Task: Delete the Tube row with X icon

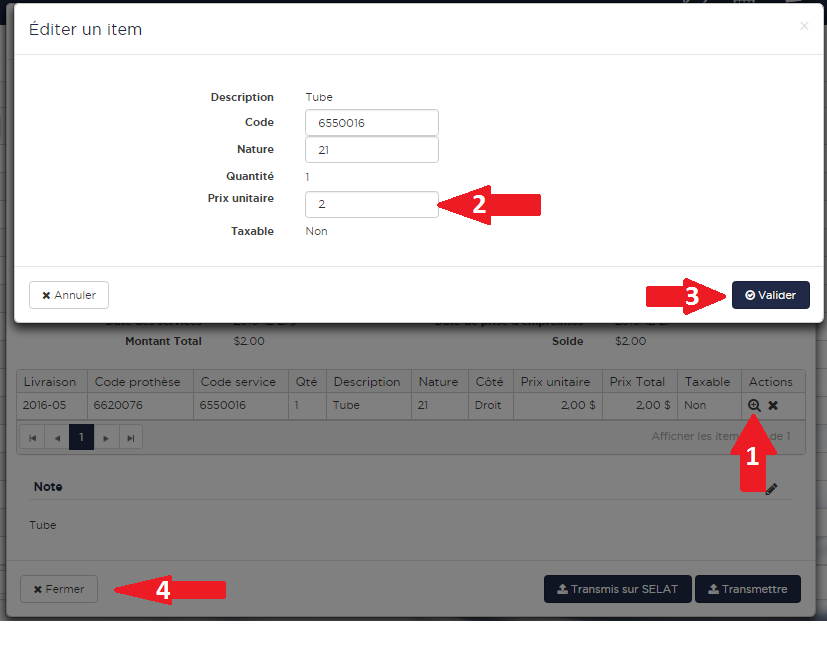Action: tap(773, 405)
